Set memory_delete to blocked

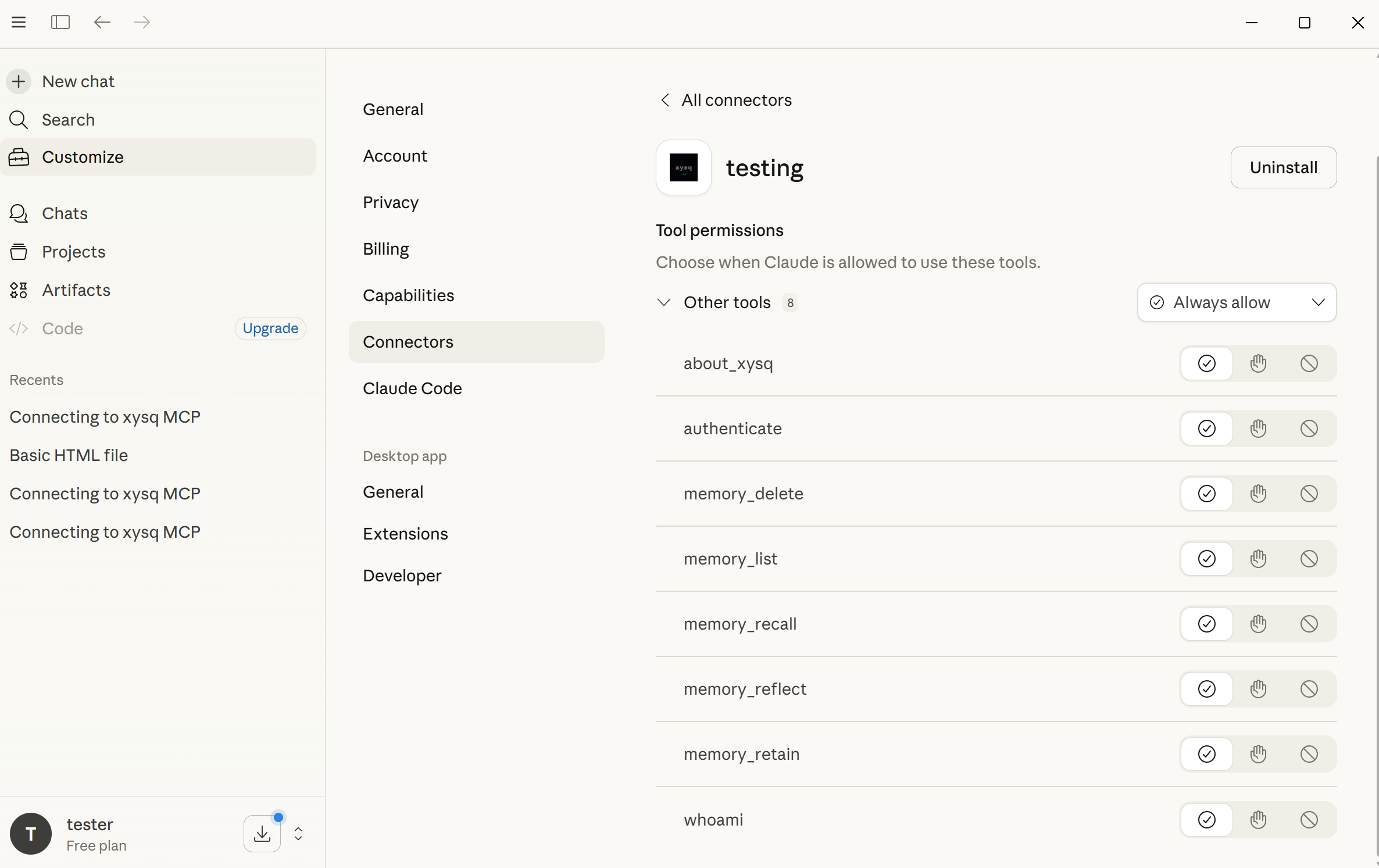coord(1309,494)
